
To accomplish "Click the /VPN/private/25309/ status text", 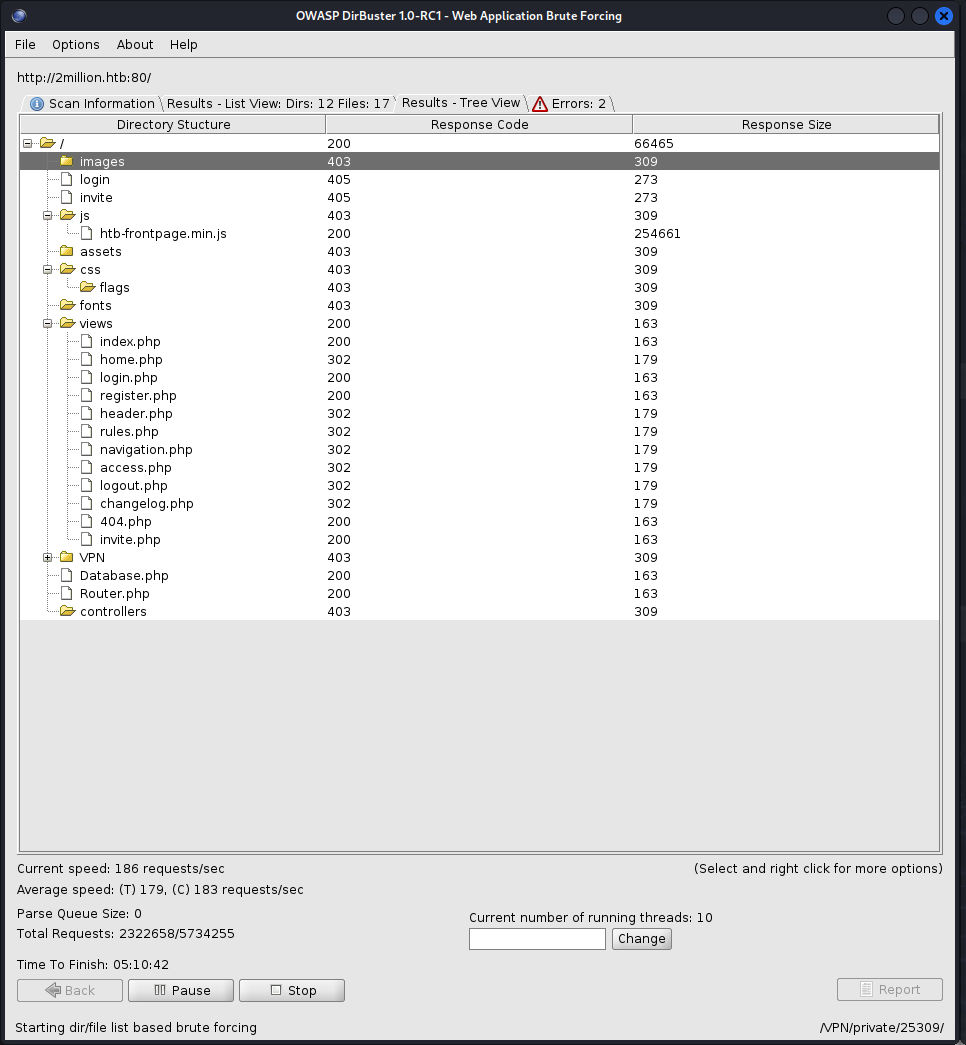I will pyautogui.click(x=881, y=1028).
